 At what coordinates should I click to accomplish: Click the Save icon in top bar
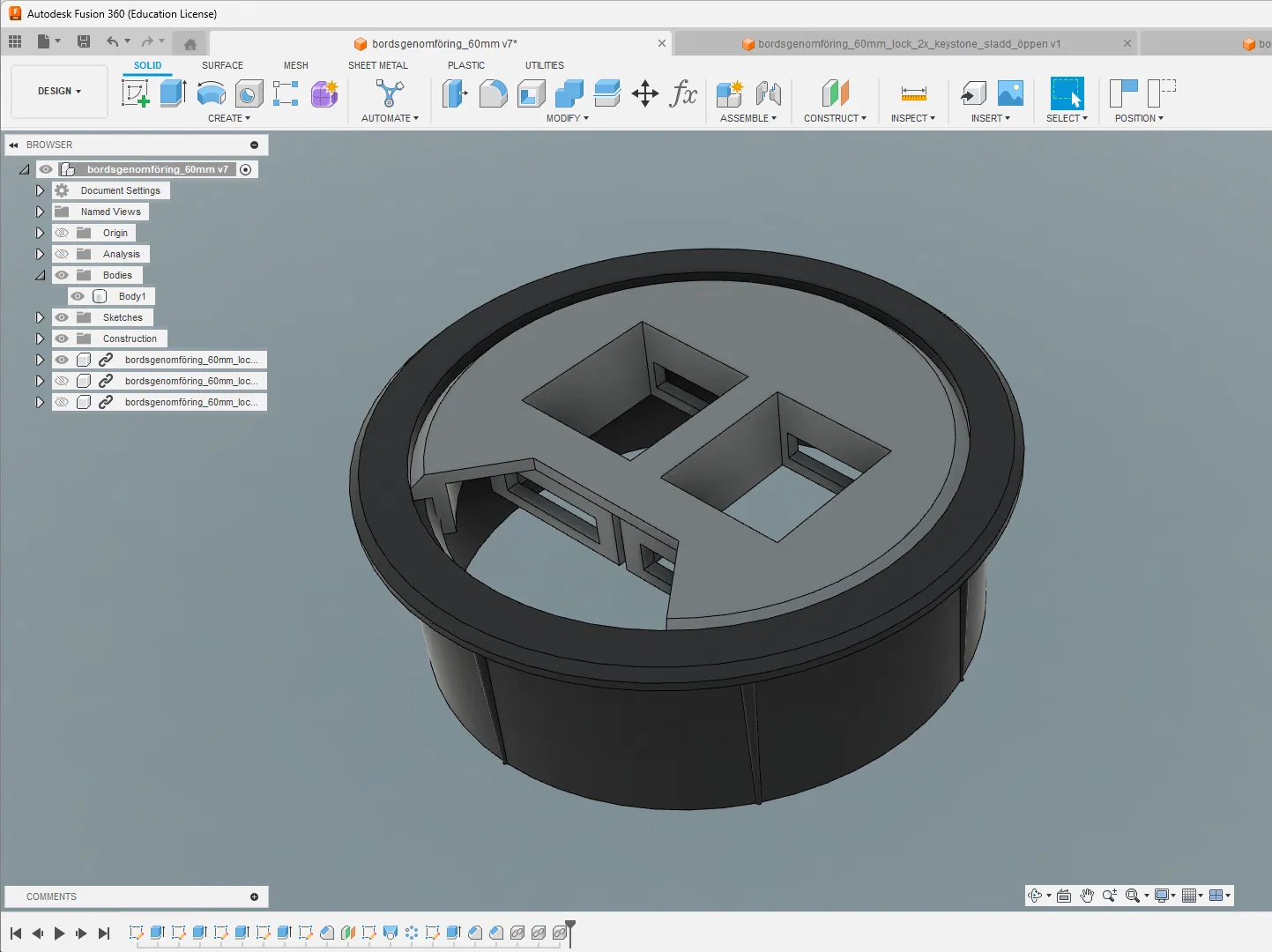84,41
